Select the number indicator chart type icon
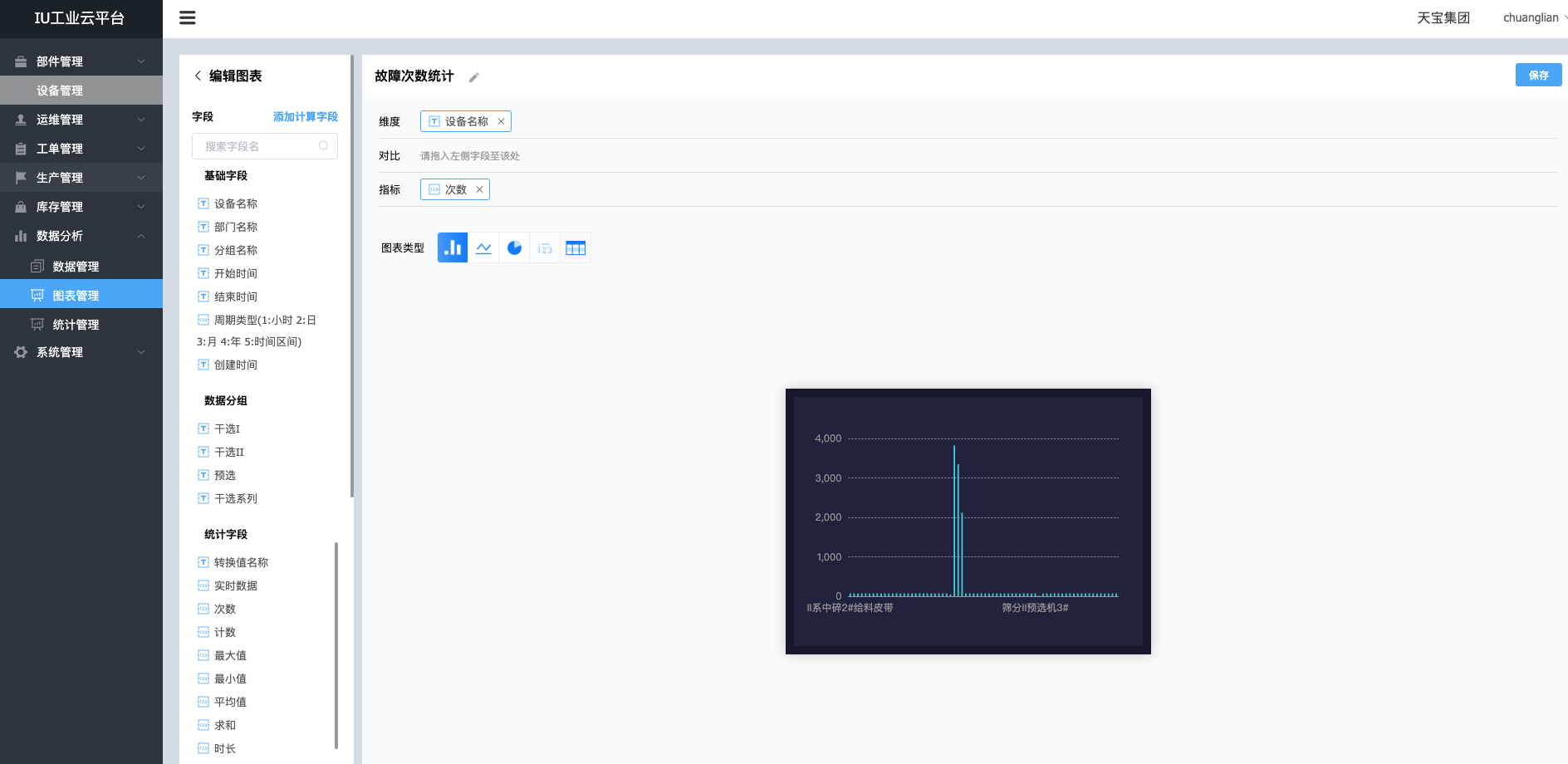1568x764 pixels. 545,247
